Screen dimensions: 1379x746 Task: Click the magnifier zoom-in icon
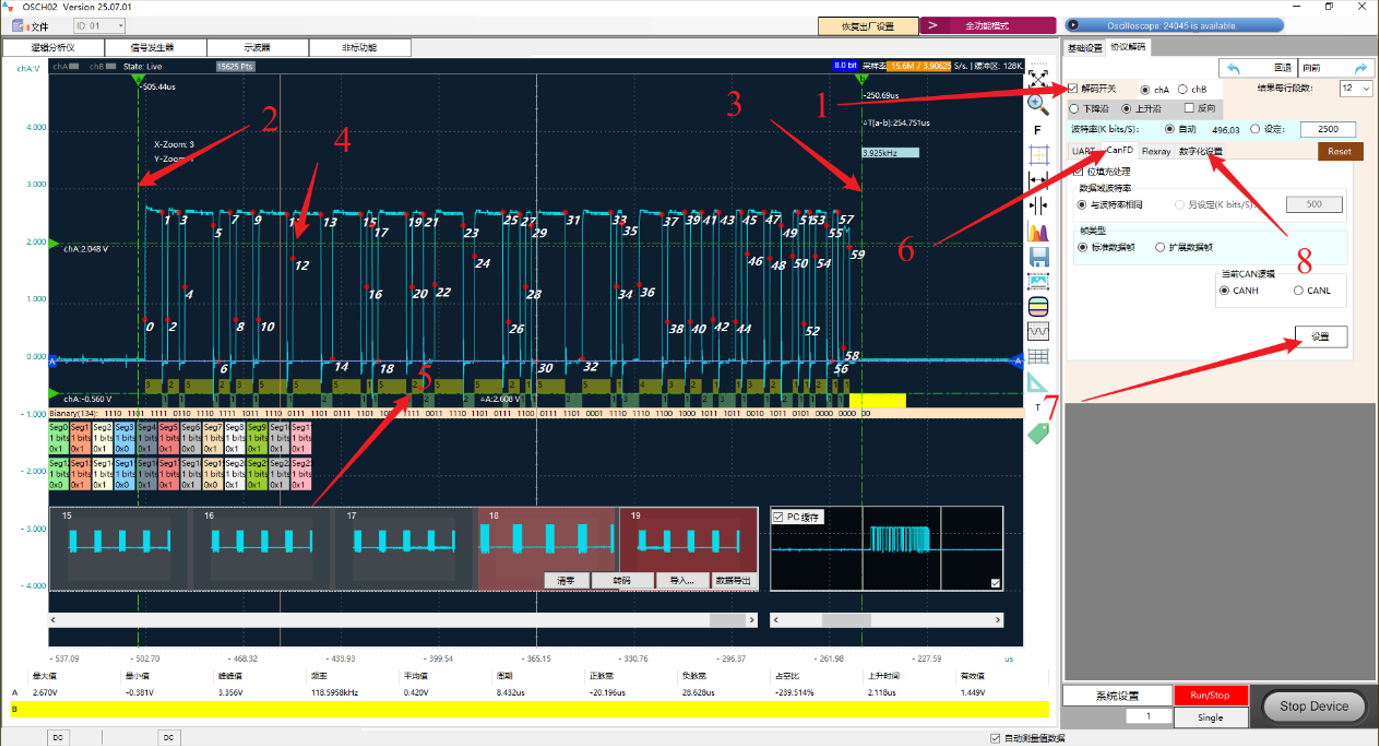[x=1038, y=102]
